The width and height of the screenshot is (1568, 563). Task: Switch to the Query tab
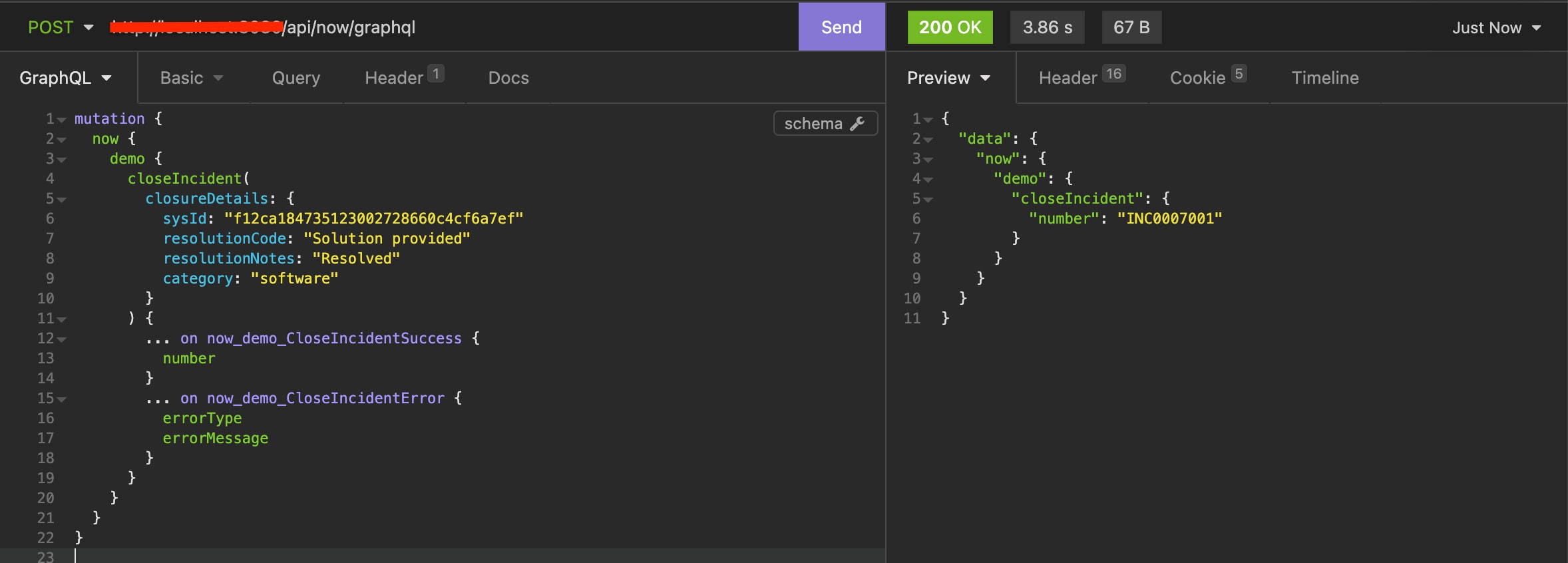tap(296, 78)
